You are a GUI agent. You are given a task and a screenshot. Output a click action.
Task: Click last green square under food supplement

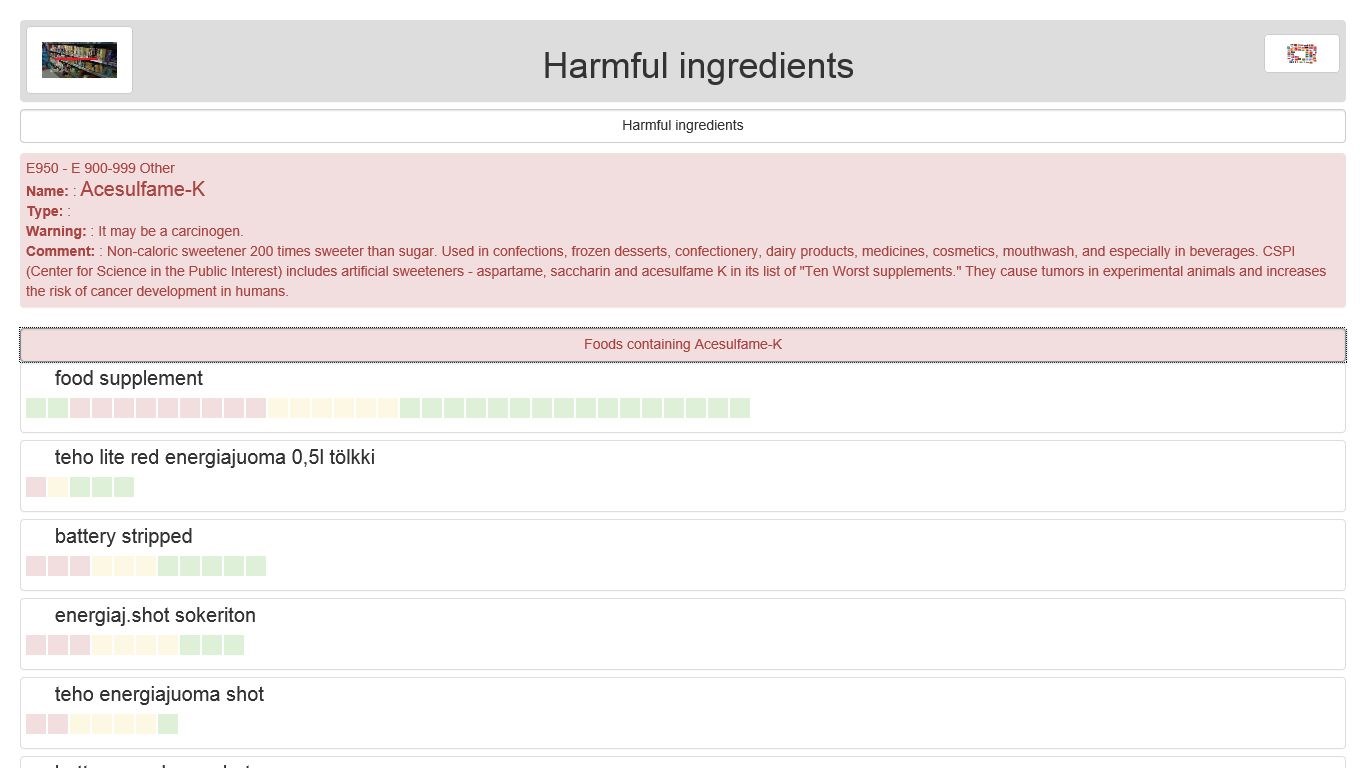tap(740, 408)
